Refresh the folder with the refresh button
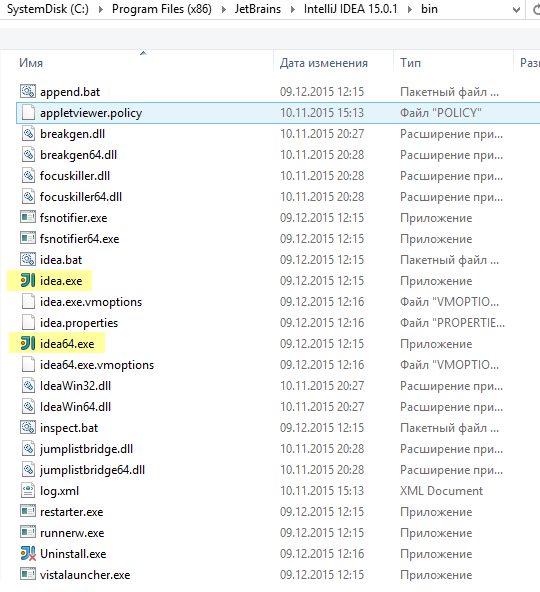 (535, 9)
